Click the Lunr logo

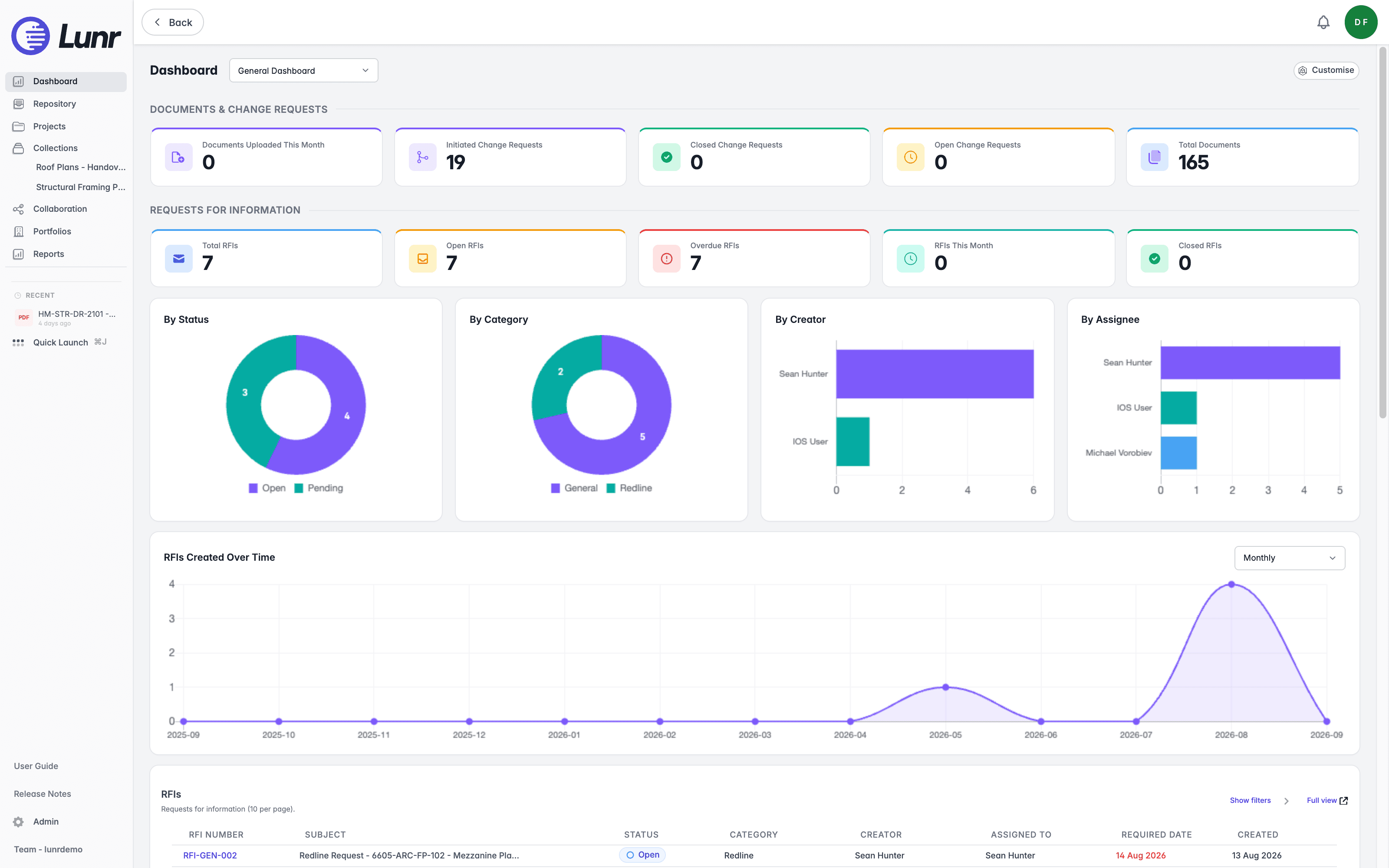pyautogui.click(x=66, y=36)
